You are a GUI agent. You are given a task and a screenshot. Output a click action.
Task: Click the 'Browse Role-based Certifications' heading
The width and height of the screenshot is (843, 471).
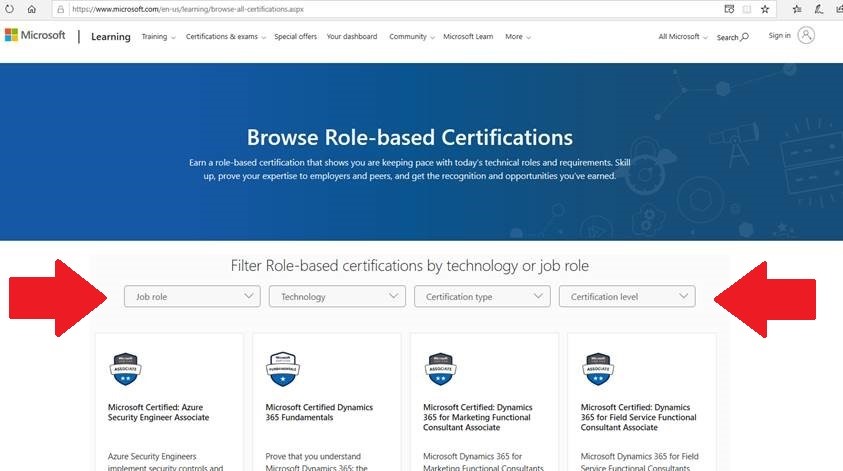pos(410,137)
